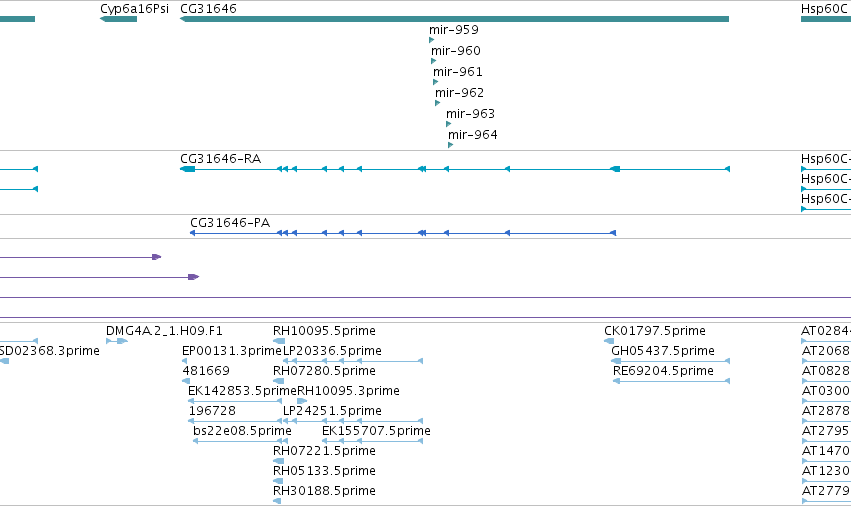Click the CG31646-RA transcript line

click(x=455, y=169)
